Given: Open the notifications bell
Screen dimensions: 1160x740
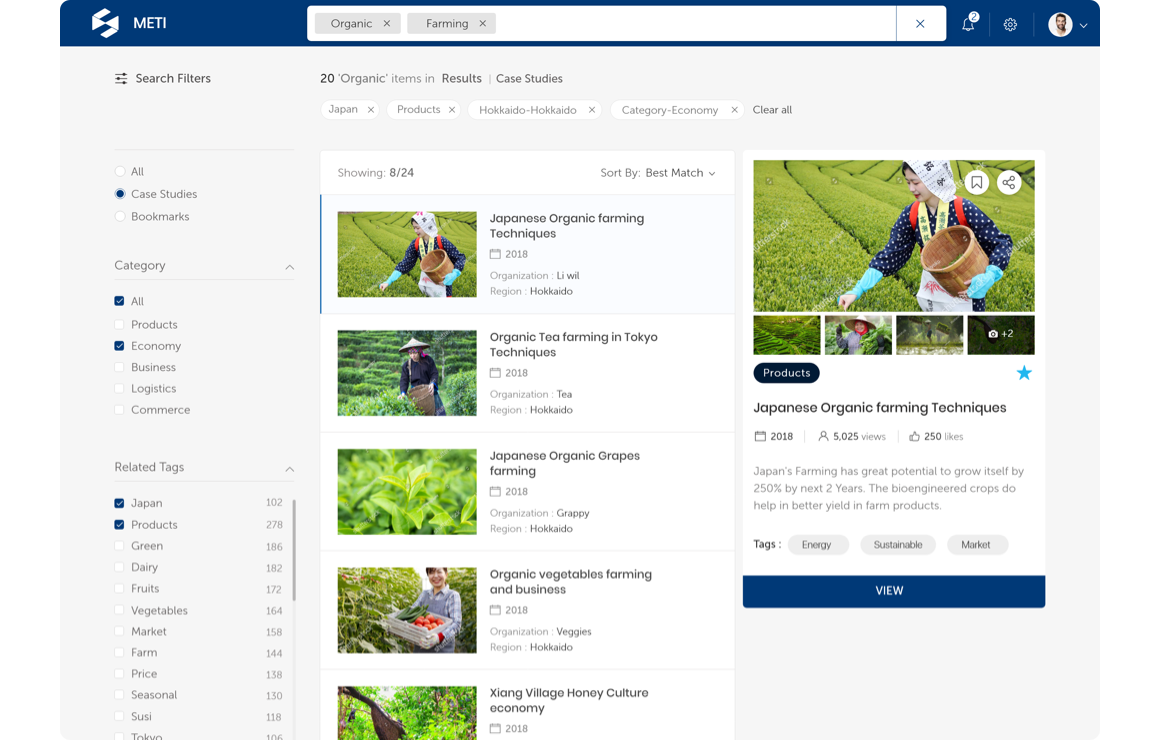Looking at the screenshot, I should (968, 24).
